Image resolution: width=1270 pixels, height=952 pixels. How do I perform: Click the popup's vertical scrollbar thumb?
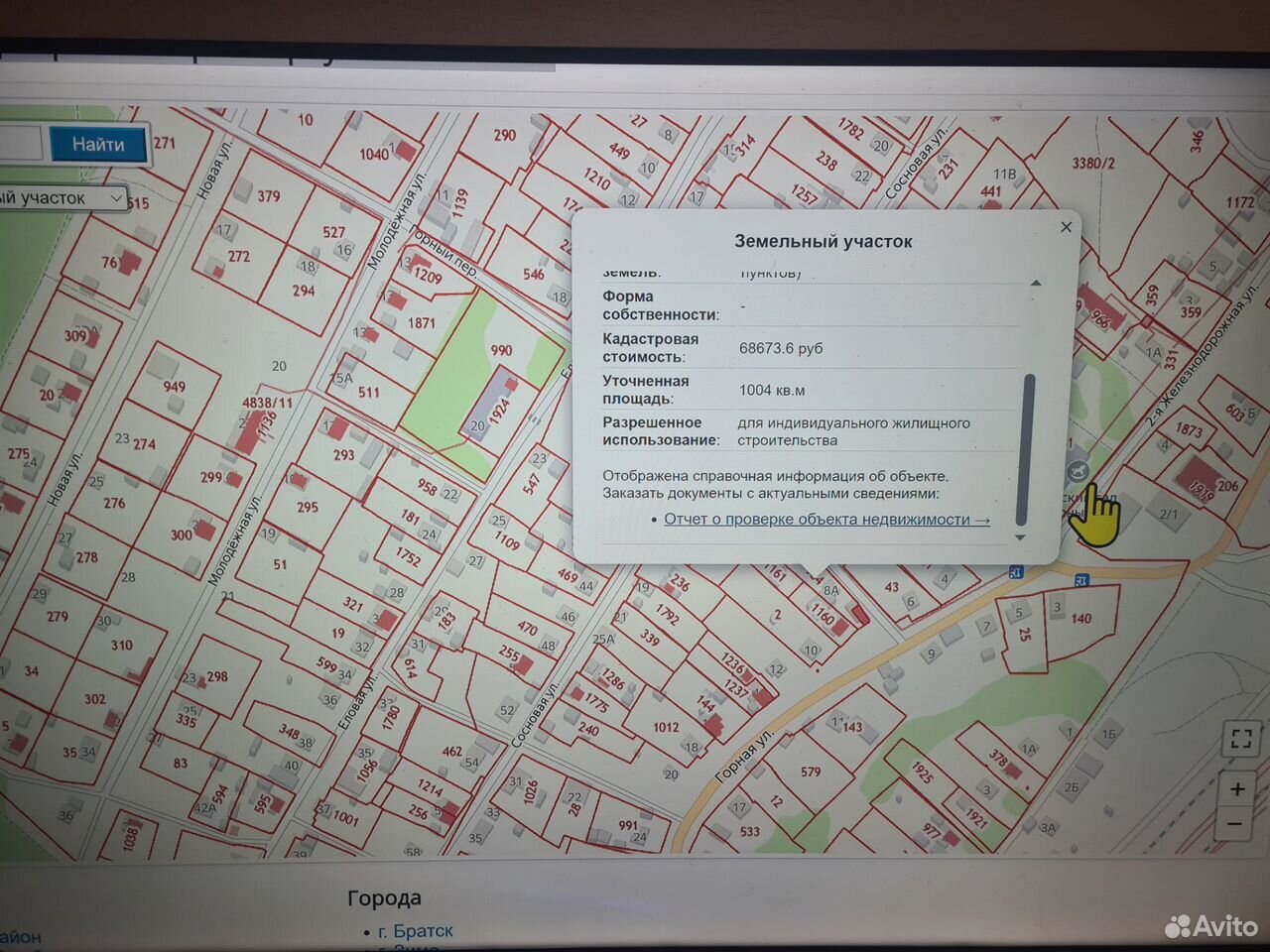coord(1027,448)
